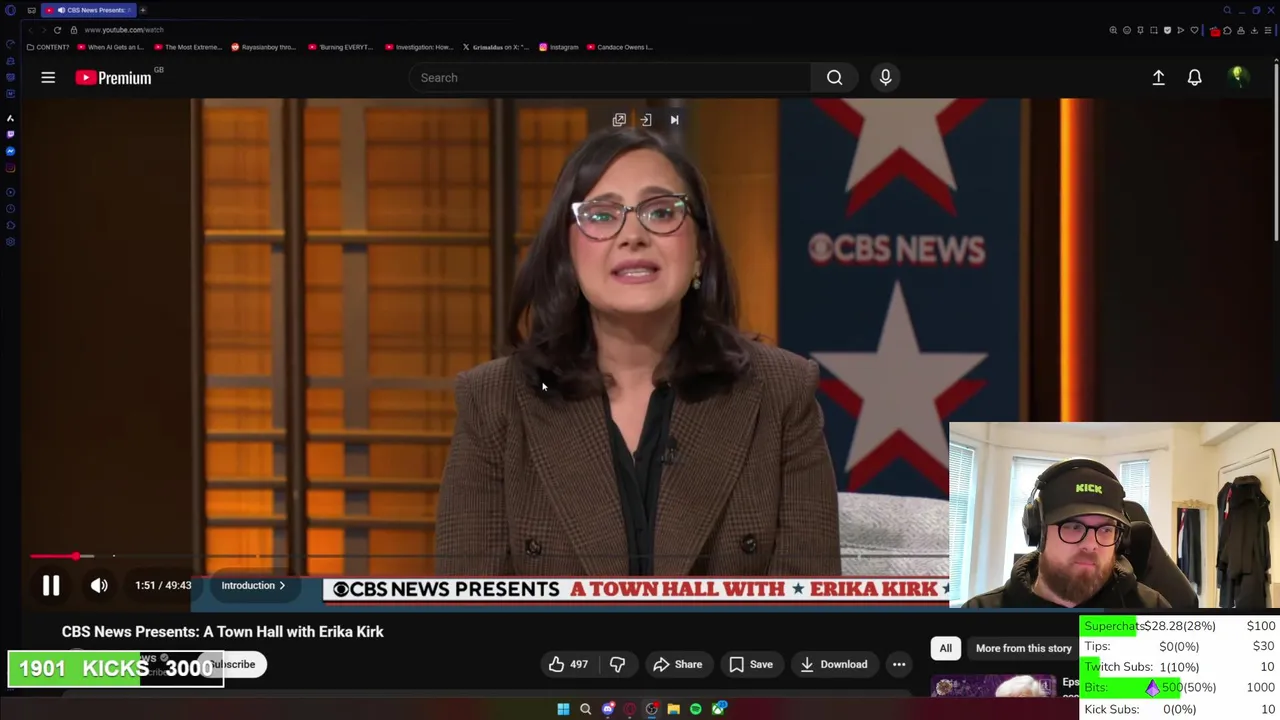Open Instagram bookmark
This screenshot has height=720, width=1280.
click(x=559, y=47)
